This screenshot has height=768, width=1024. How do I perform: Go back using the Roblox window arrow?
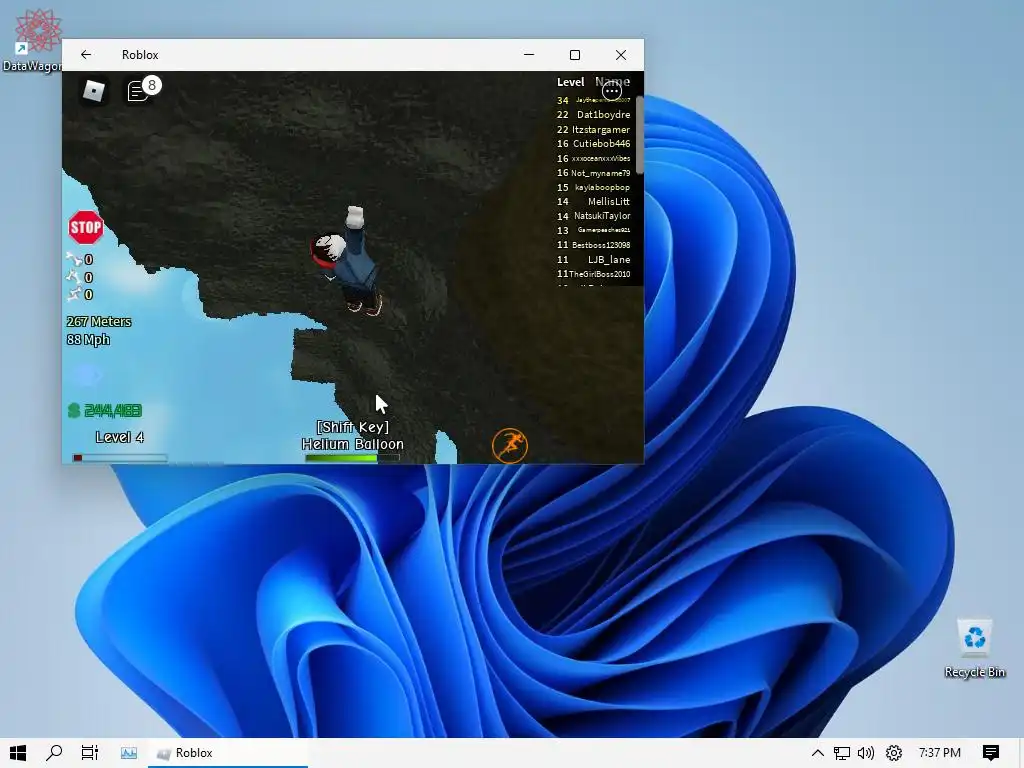coord(86,55)
